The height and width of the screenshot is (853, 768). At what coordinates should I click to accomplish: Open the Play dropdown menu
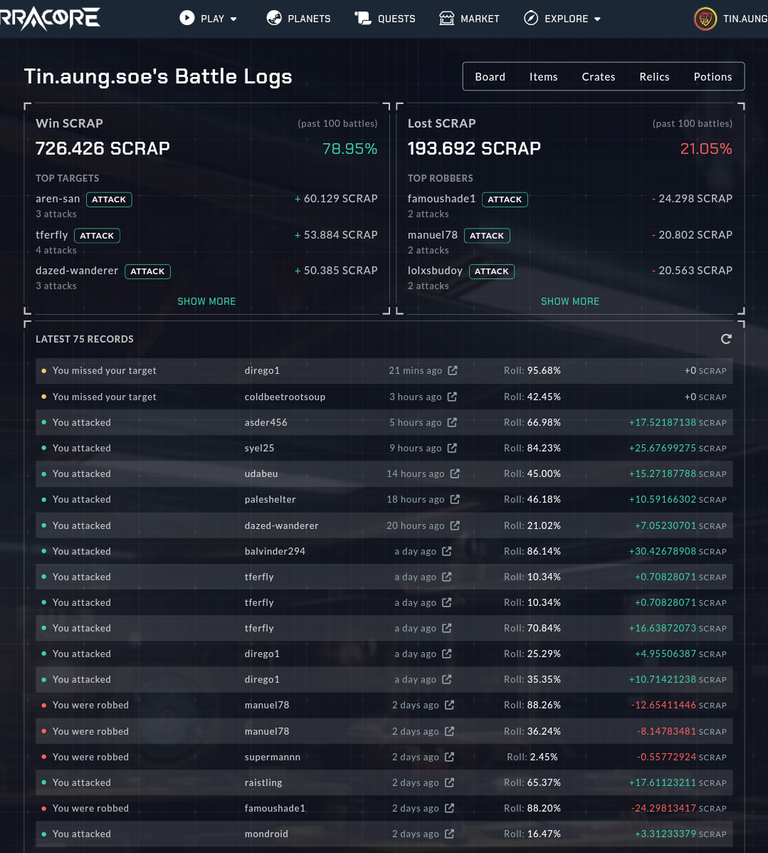tap(208, 18)
